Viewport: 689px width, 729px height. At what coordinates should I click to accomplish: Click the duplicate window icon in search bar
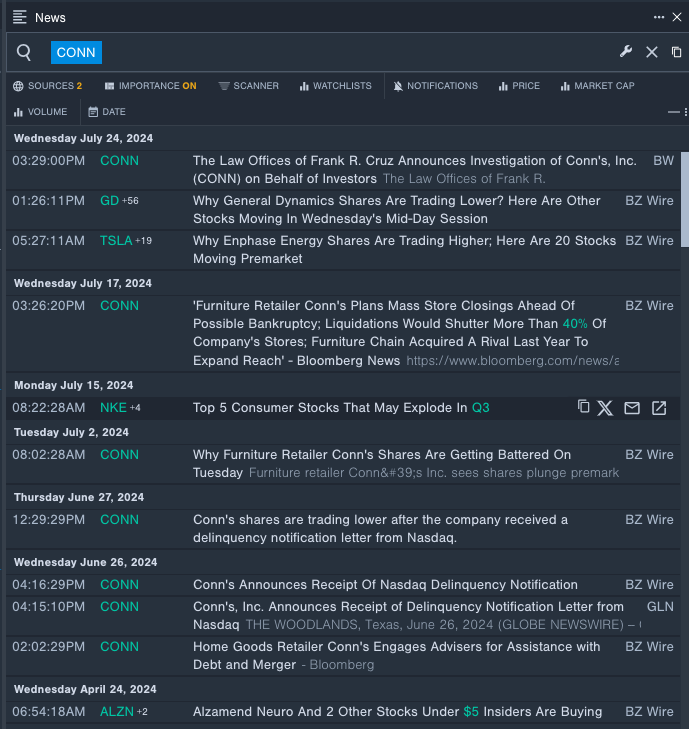pos(676,52)
